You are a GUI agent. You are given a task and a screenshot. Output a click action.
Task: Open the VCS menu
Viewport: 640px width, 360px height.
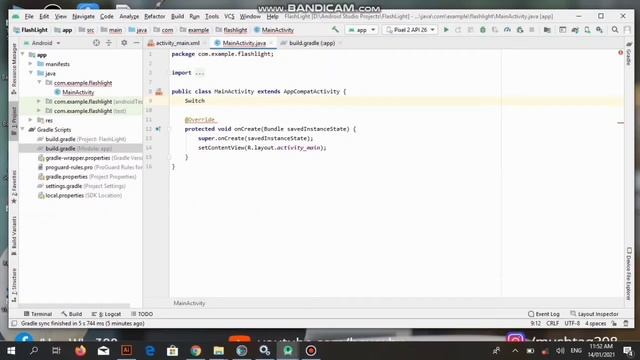[229, 16]
